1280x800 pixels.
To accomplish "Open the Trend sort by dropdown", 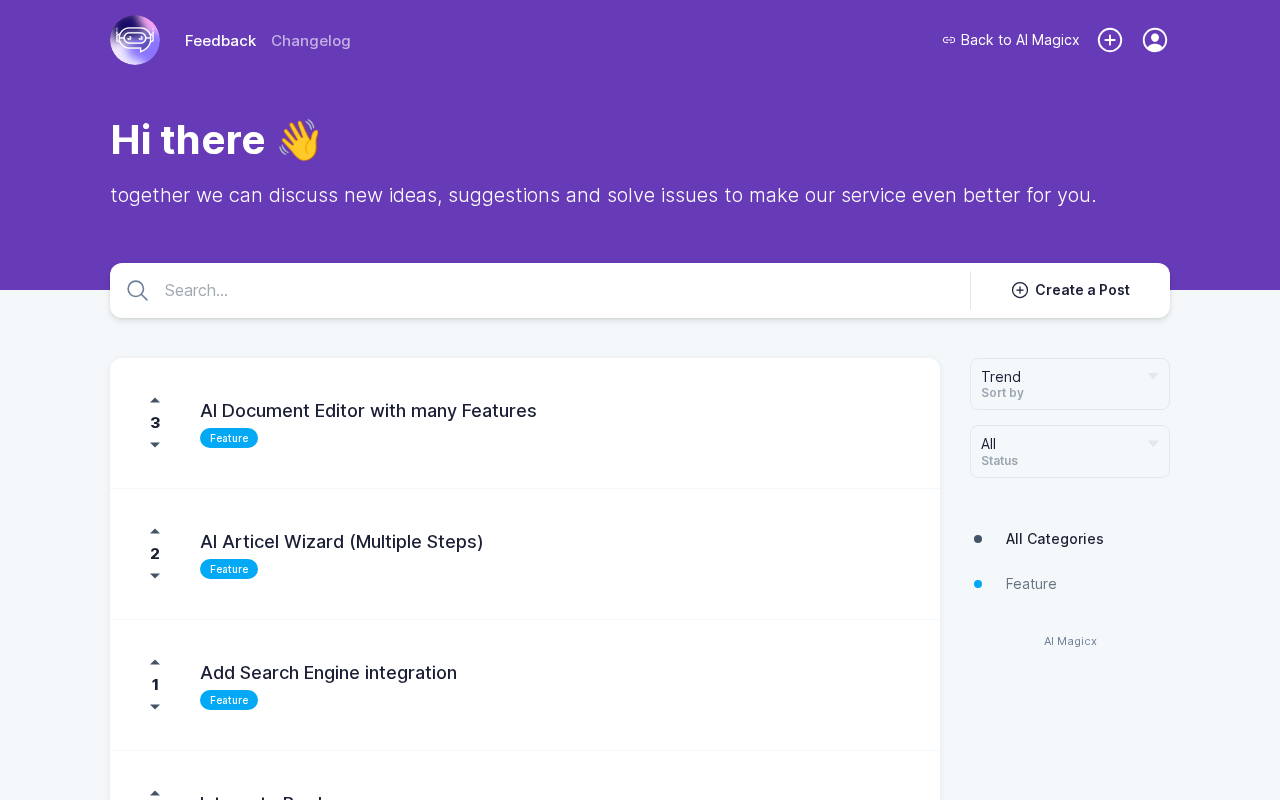I will click(x=1069, y=384).
